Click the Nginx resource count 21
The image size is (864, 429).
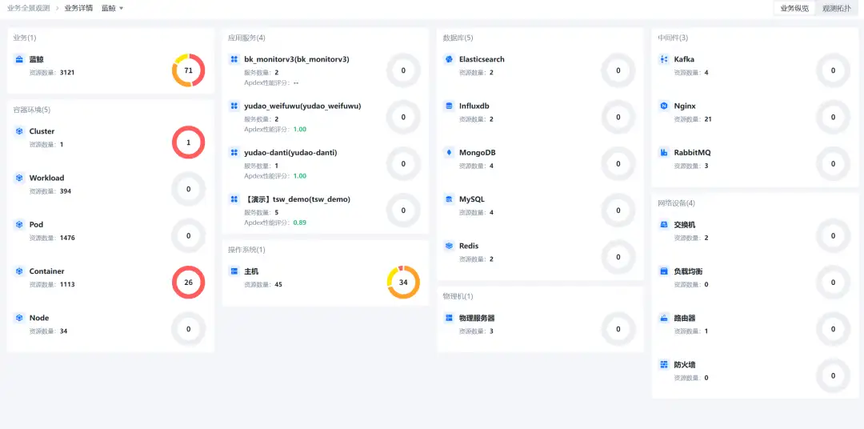(708, 119)
